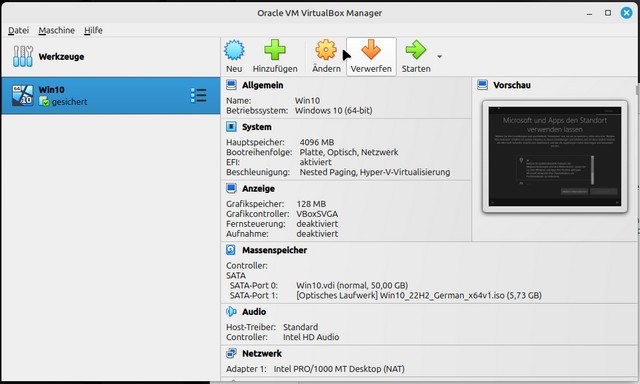Click Win10.vdi (normal, 50,00 GB) entry
The height and width of the screenshot is (384, 640).
pyautogui.click(x=352, y=285)
